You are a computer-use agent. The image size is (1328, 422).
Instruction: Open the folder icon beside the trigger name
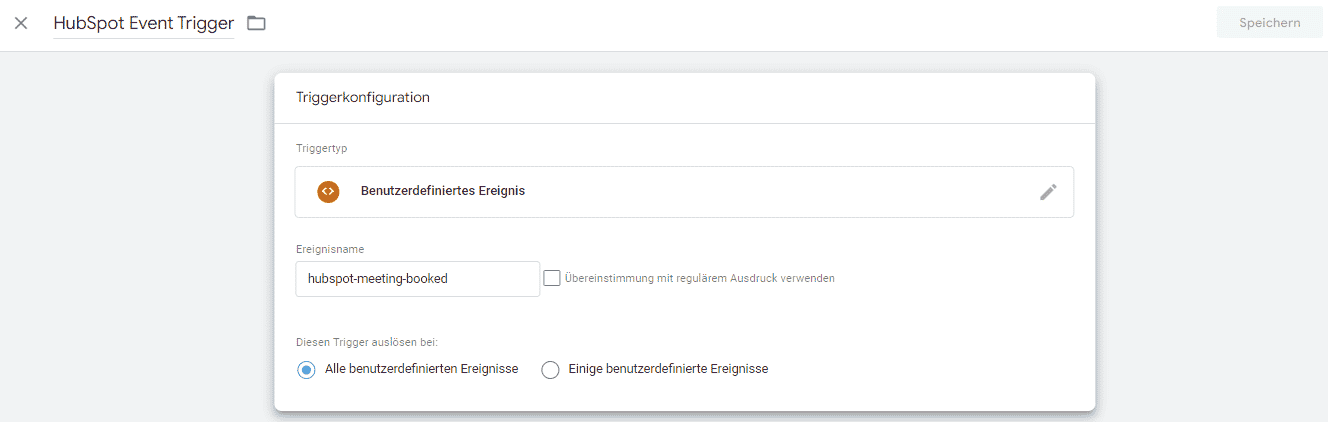pos(257,23)
